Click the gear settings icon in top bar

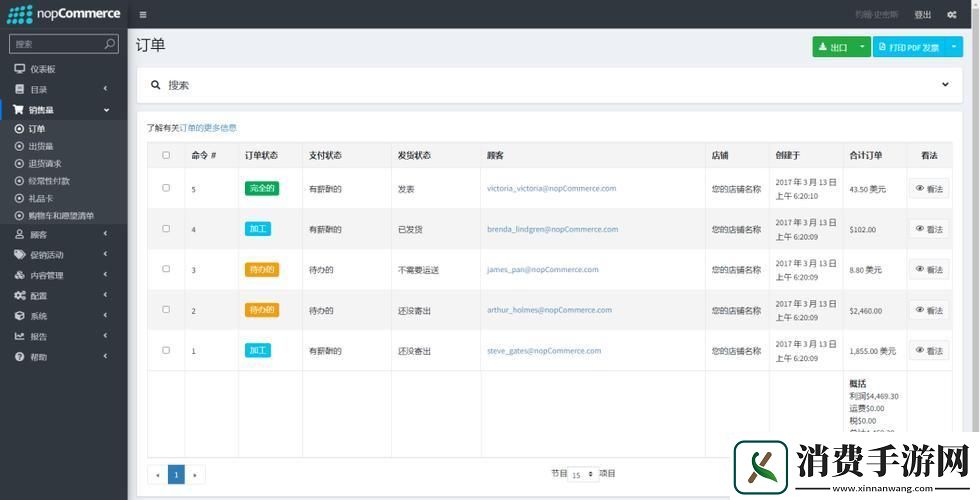pos(951,15)
